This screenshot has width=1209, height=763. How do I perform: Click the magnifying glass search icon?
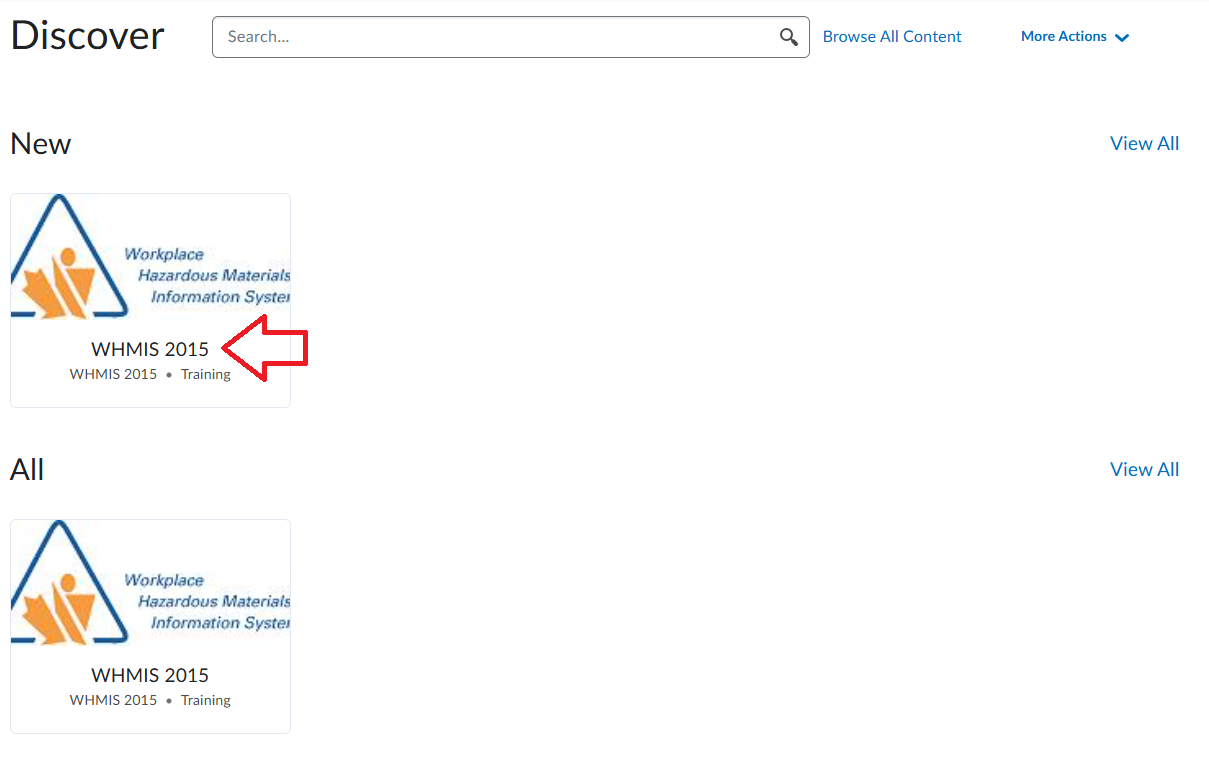point(789,37)
